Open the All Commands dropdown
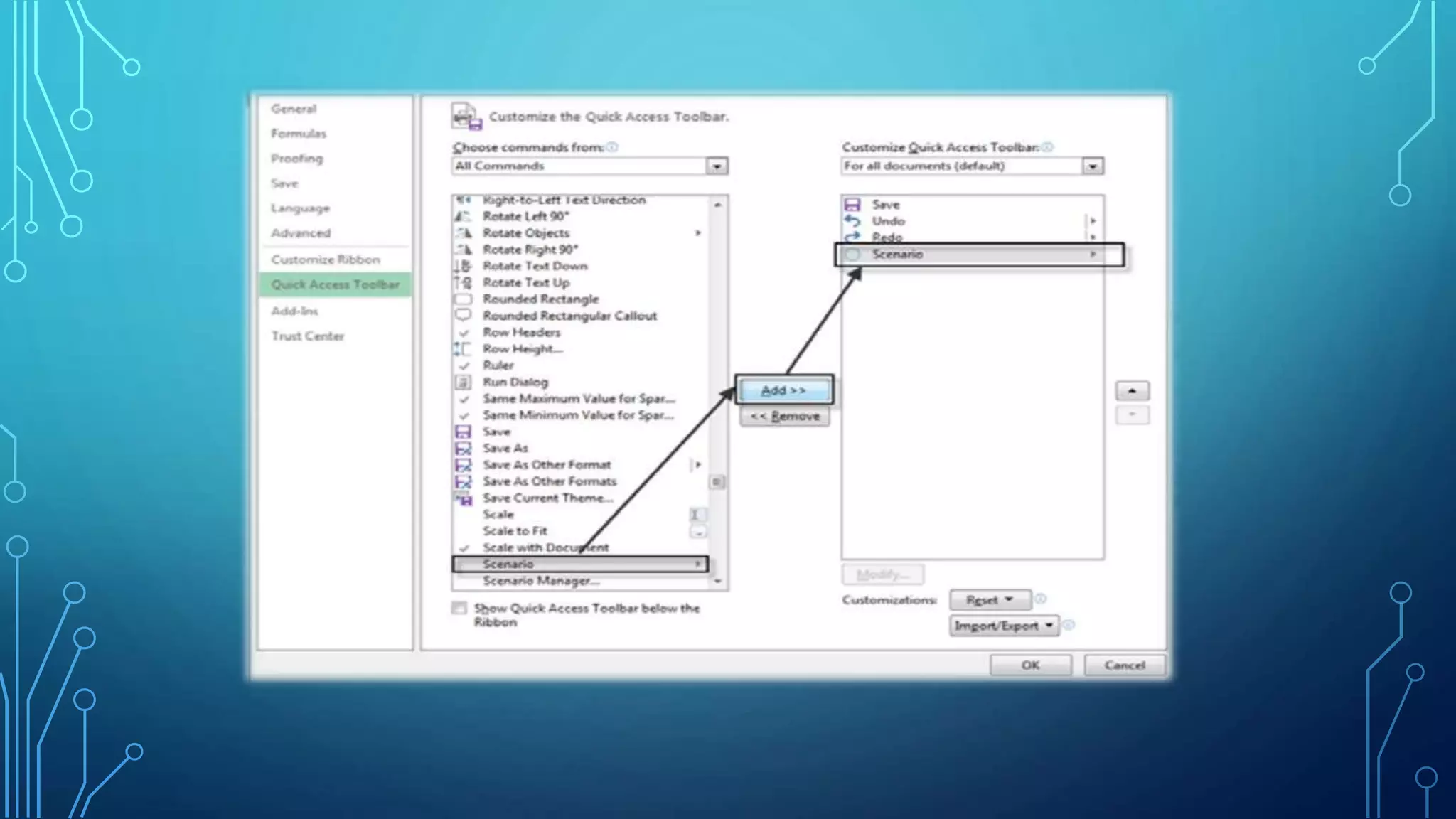Screen dimensions: 1456x819 [x=717, y=166]
